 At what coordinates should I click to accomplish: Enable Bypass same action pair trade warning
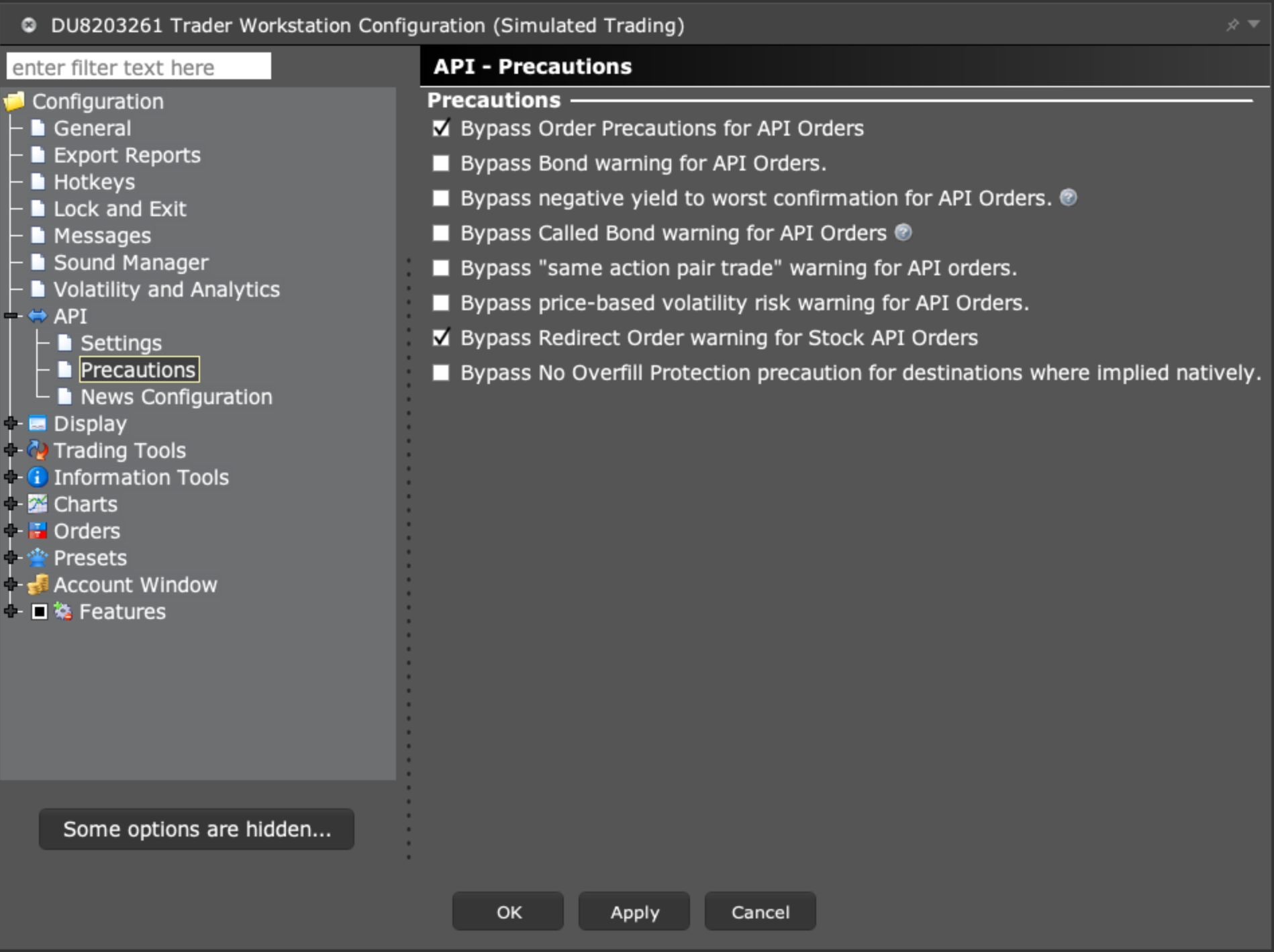pos(441,268)
